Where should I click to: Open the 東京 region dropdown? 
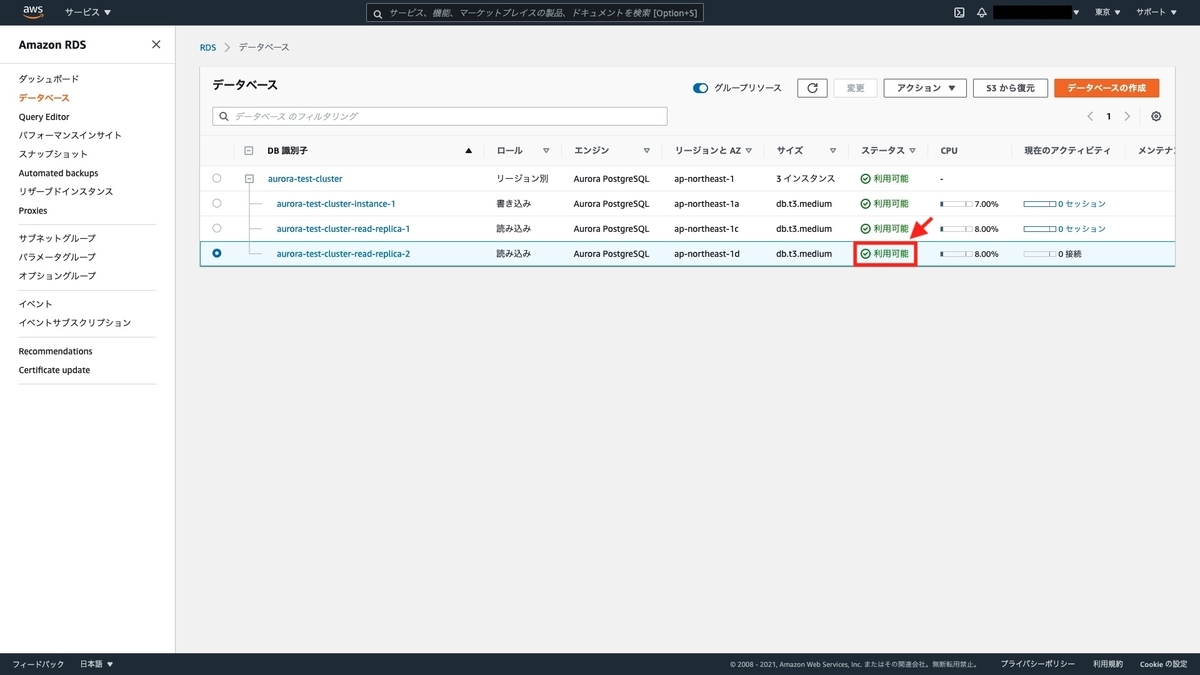[x=1107, y=12]
